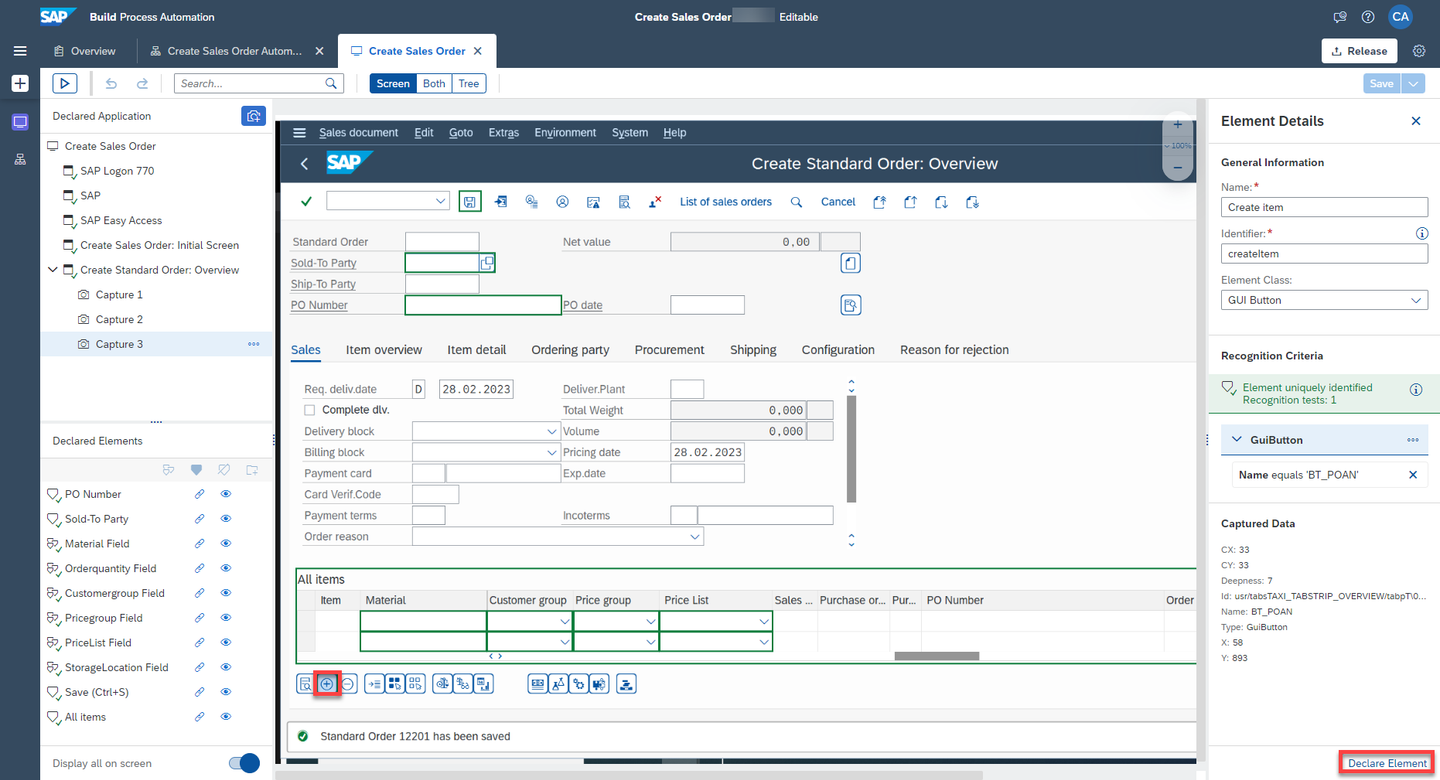Click the test/play button in the editor toolbar
The width and height of the screenshot is (1440, 780).
coord(64,84)
